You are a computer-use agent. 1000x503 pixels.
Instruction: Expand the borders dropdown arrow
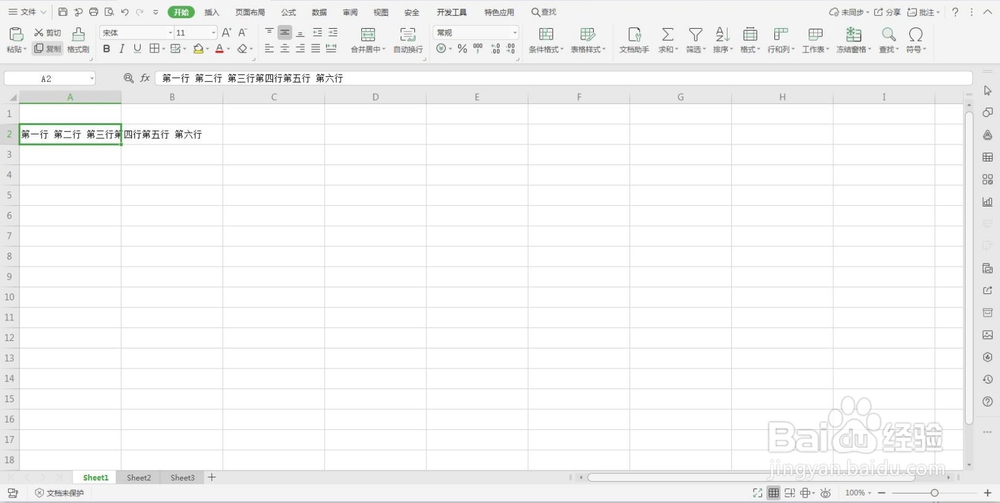[163, 49]
